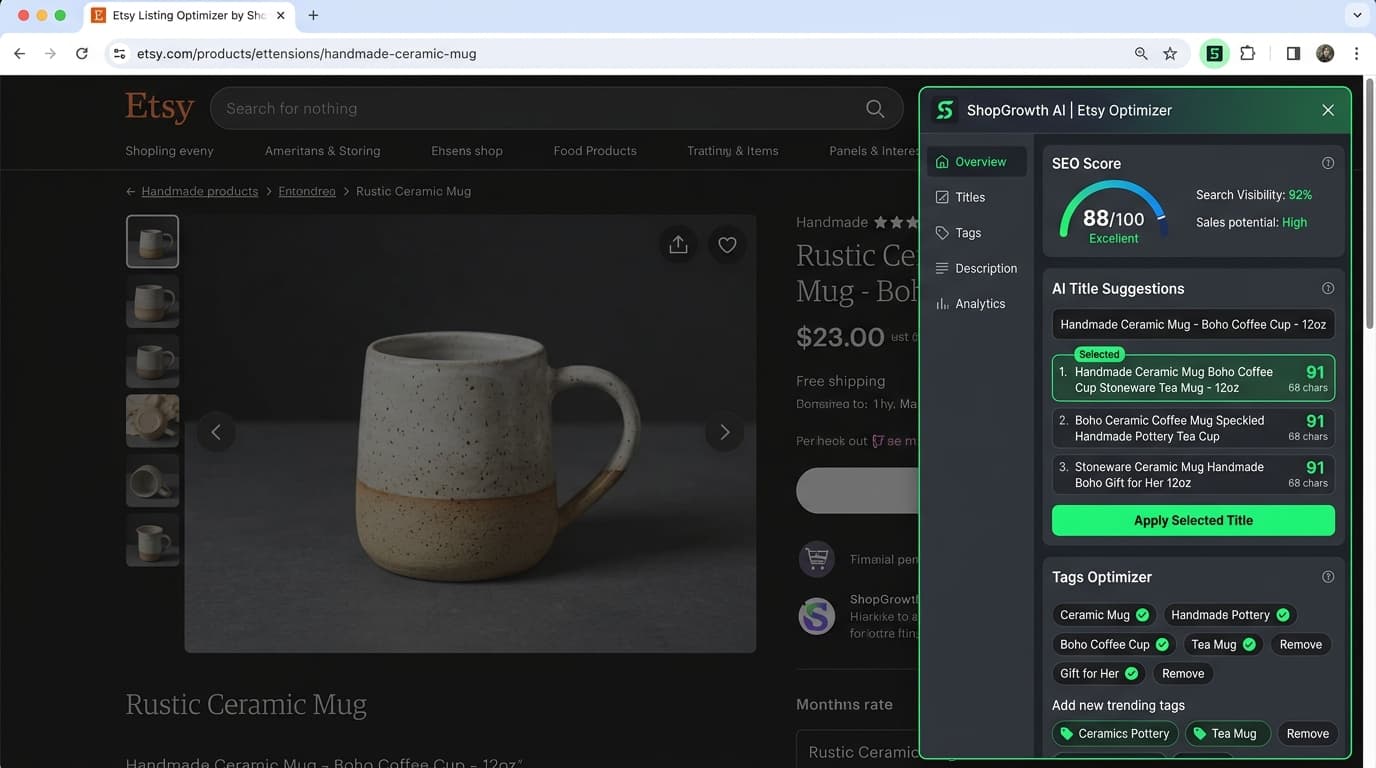This screenshot has width=1376, height=768.
Task: Click the Apply Selected Title button
Action: pyautogui.click(x=1192, y=520)
